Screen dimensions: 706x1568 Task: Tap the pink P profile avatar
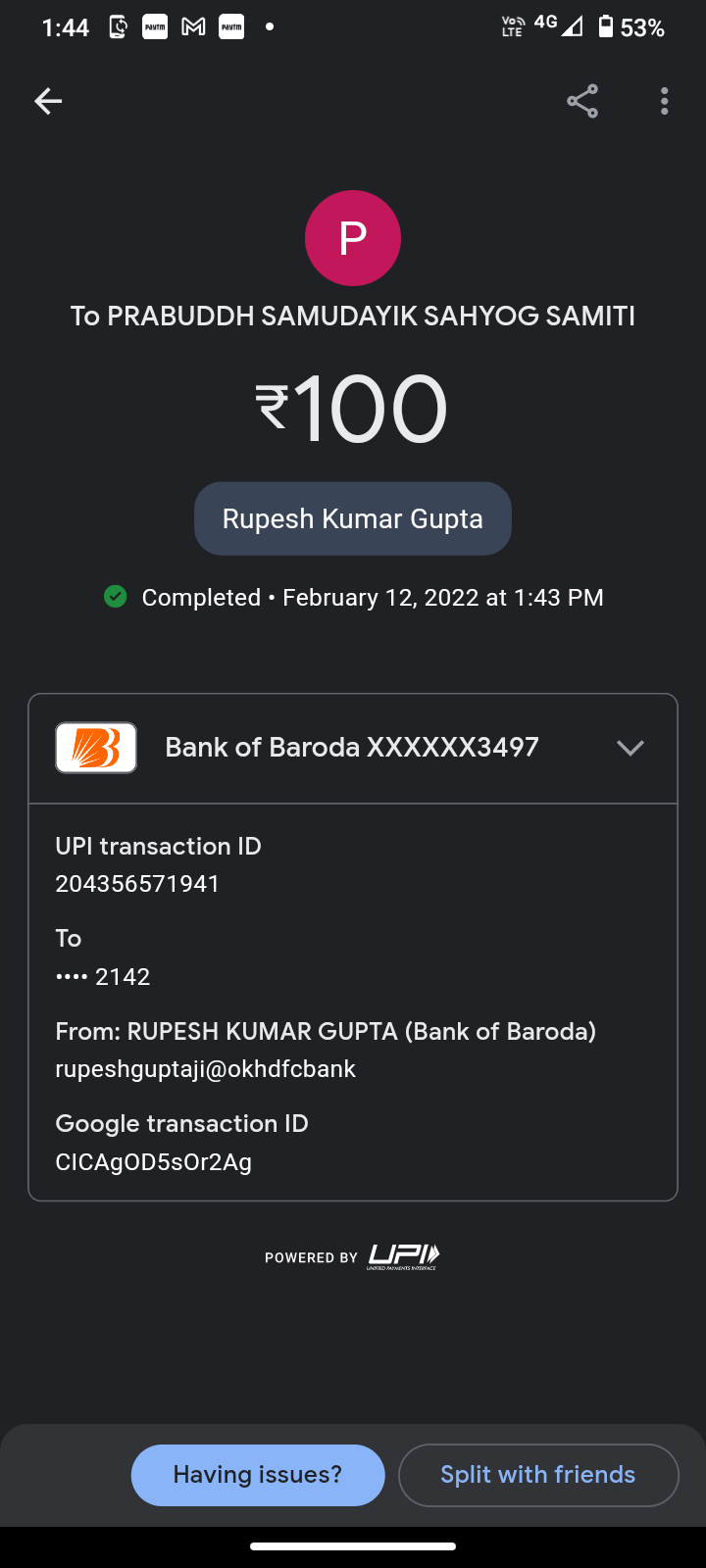coord(353,238)
